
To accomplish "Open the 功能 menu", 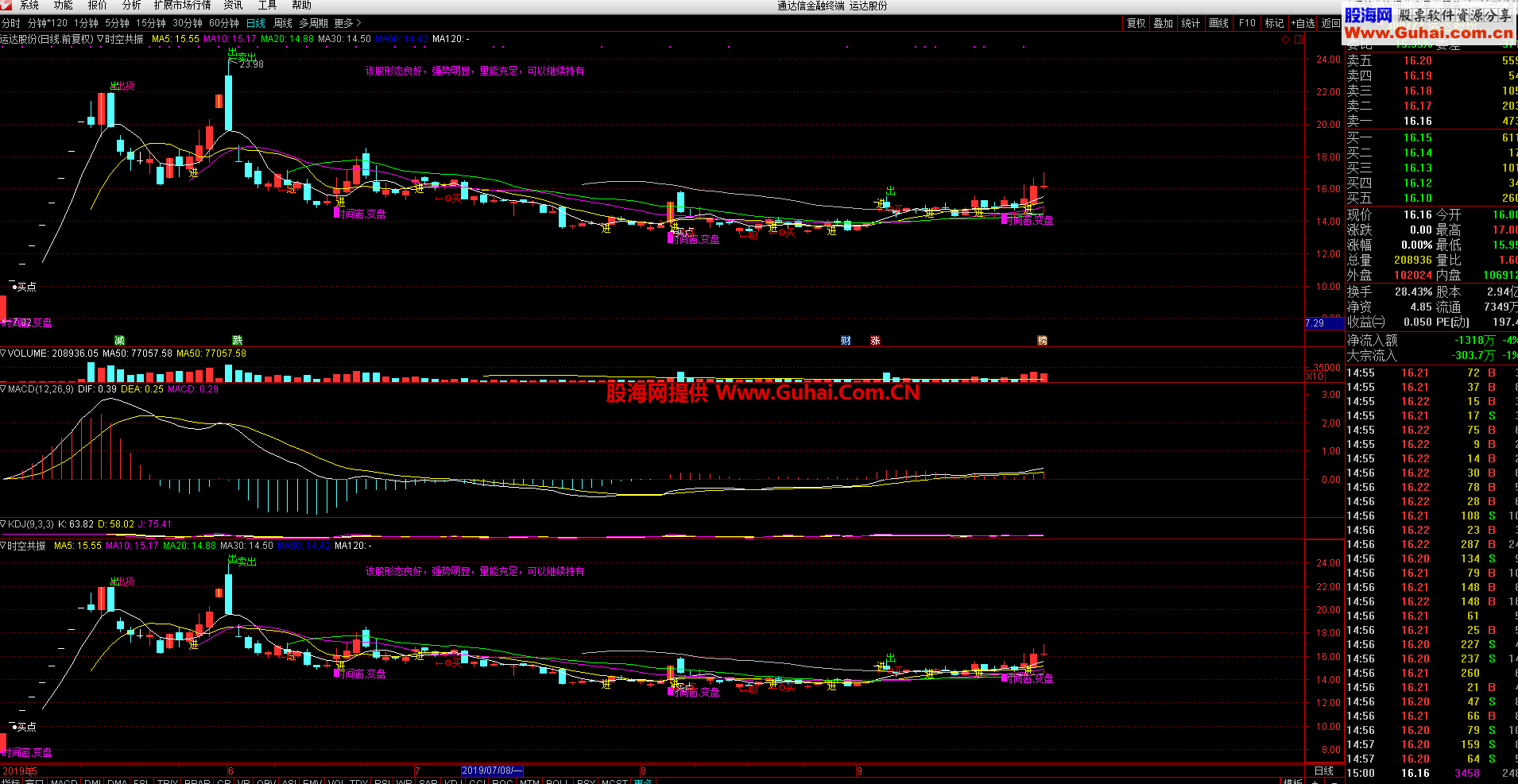I will coord(64,6).
